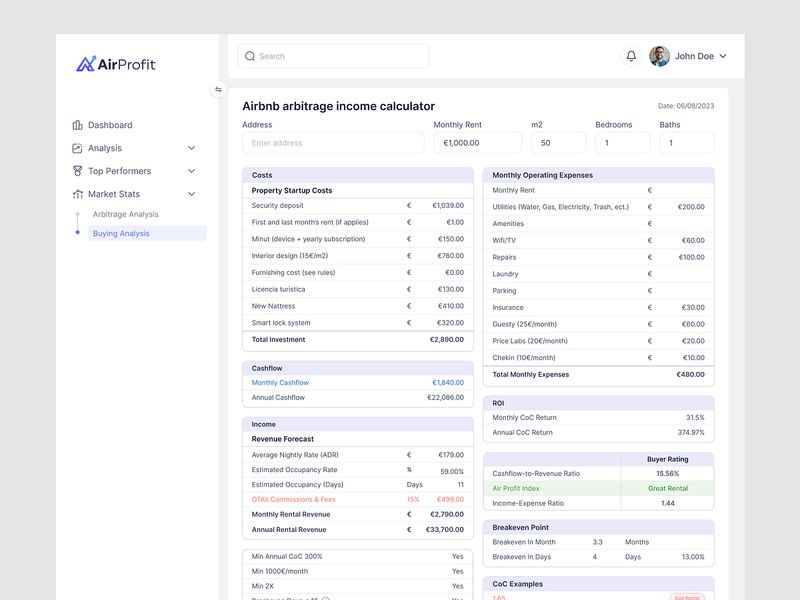
Task: Click Cashflow-to-Revenue Ratio 15.56%
Action: pyautogui.click(x=667, y=473)
